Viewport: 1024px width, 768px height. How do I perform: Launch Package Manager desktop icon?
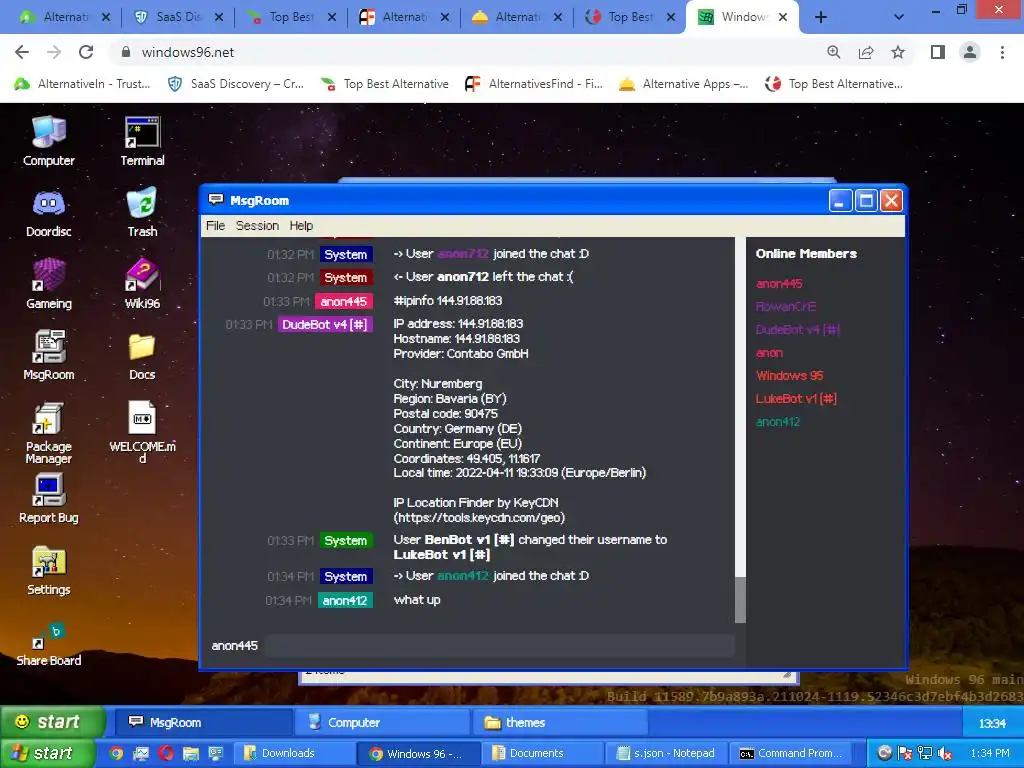48,432
